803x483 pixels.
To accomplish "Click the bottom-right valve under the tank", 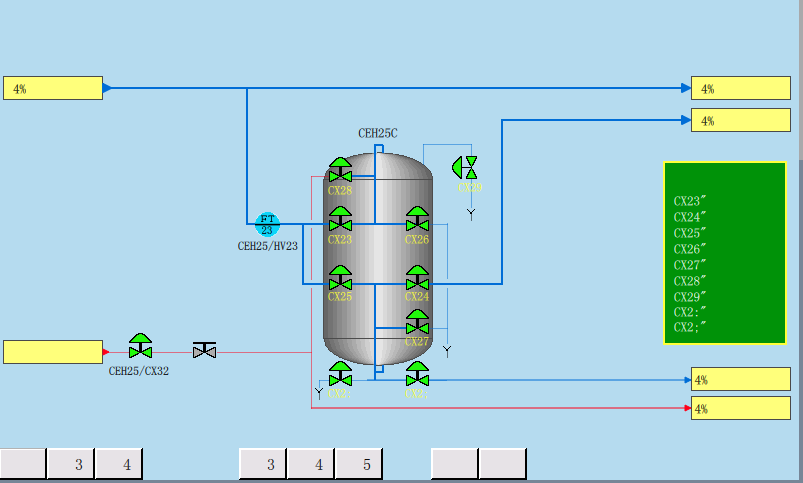I will tap(417, 375).
